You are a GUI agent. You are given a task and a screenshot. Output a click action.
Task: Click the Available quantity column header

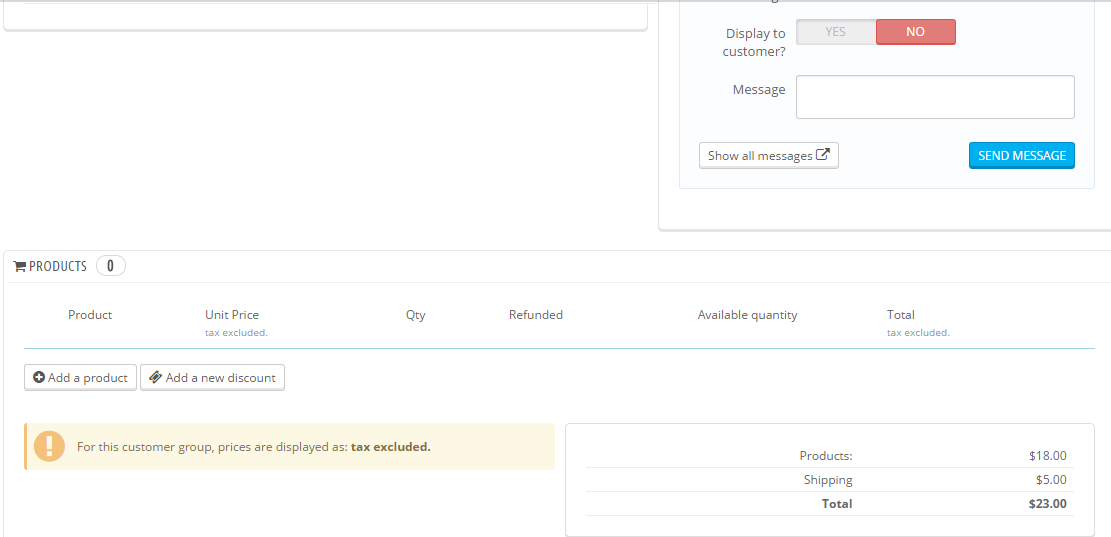pyautogui.click(x=748, y=315)
